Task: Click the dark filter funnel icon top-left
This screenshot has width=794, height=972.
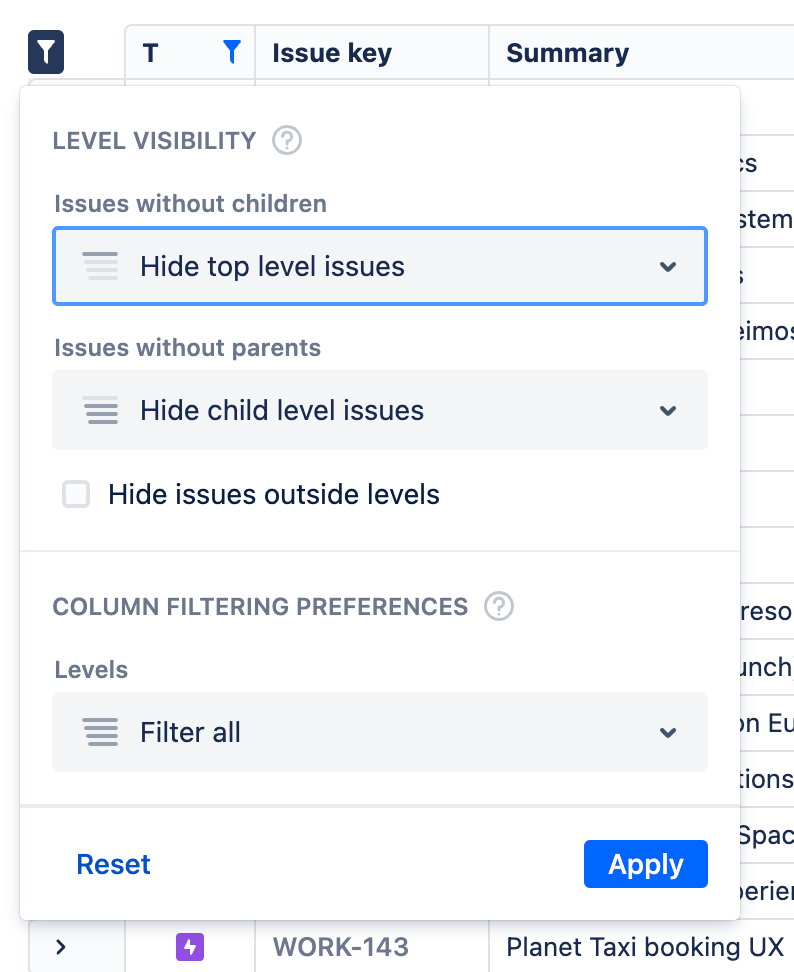Action: (x=45, y=51)
